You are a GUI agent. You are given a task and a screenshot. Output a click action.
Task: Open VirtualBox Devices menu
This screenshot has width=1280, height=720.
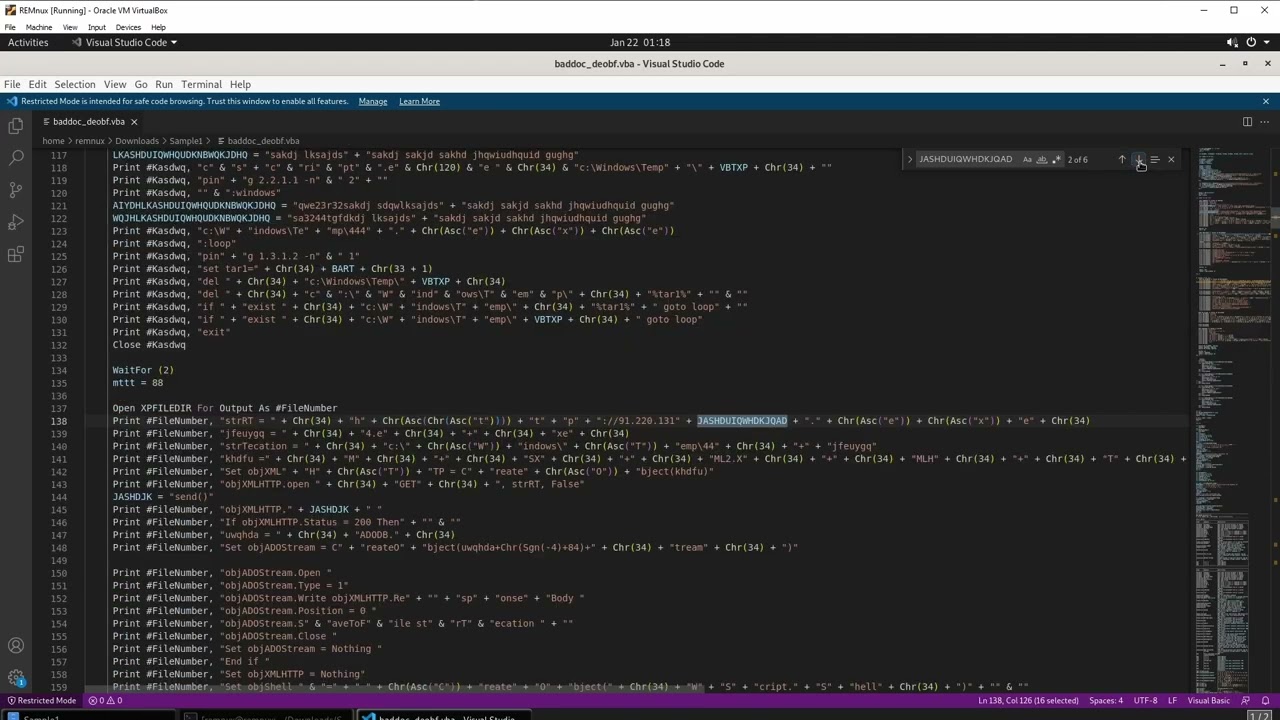click(x=128, y=27)
